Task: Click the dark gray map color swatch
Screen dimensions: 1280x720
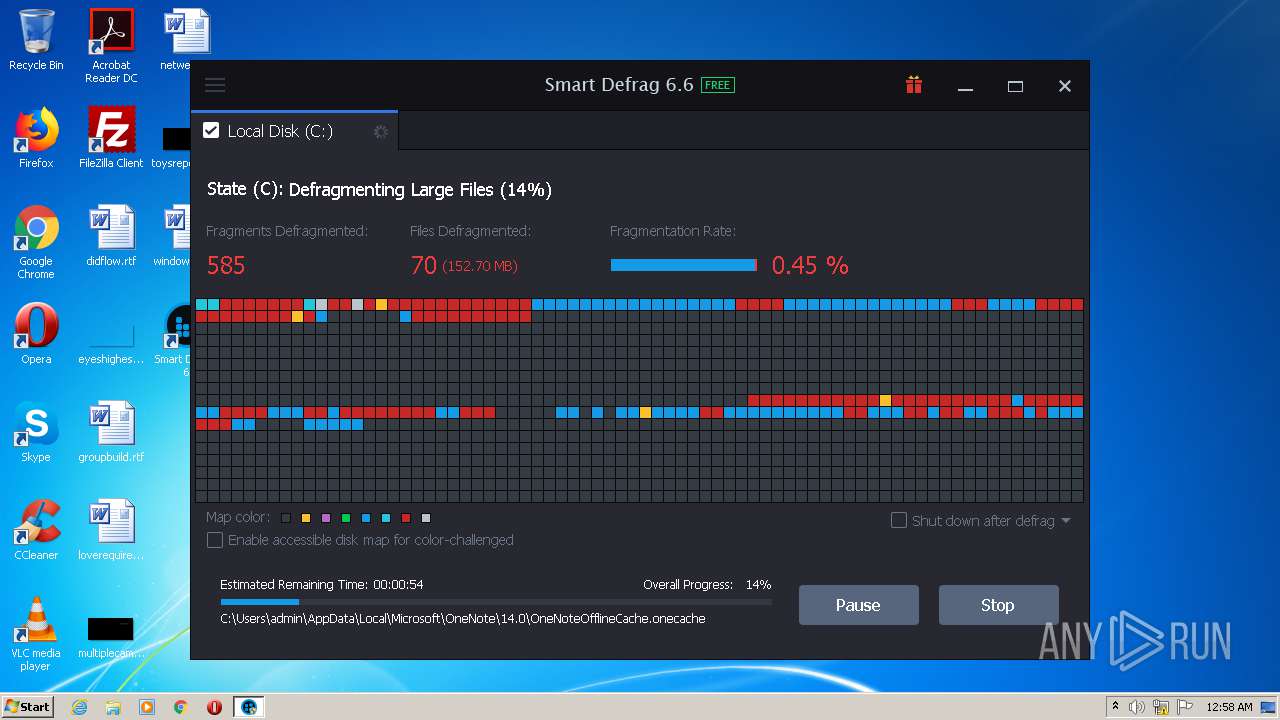Action: click(x=286, y=518)
